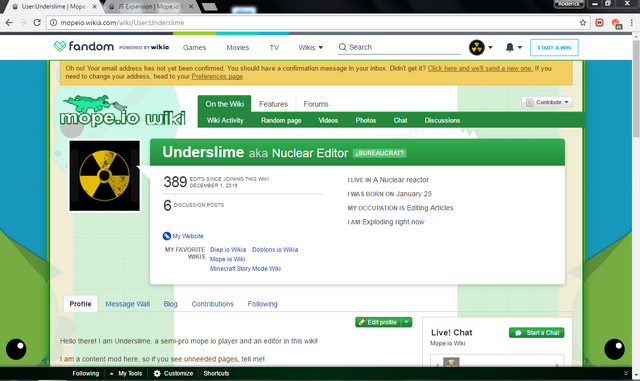Open the notifications bell
The image size is (640, 381).
(x=509, y=47)
